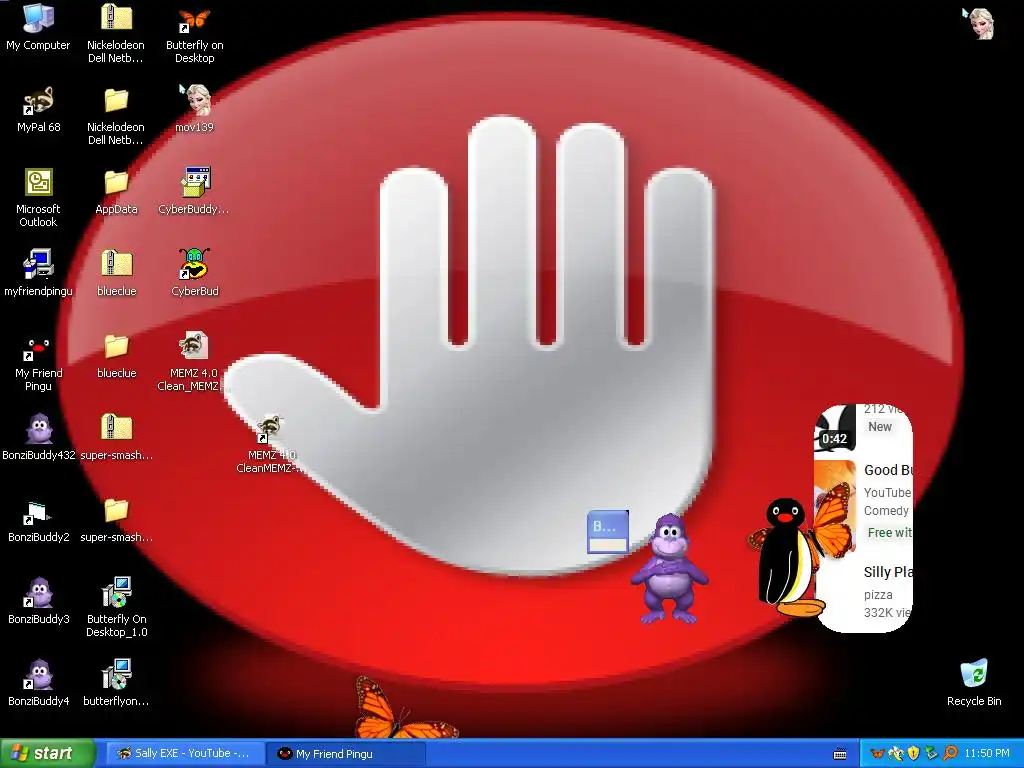Screen dimensions: 1024x768
Task: Launch the CyberBud bug shortcut
Action: pyautogui.click(x=195, y=273)
